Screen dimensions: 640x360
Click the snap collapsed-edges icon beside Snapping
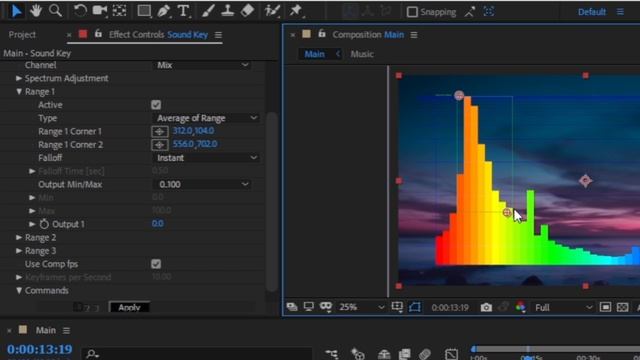point(470,12)
